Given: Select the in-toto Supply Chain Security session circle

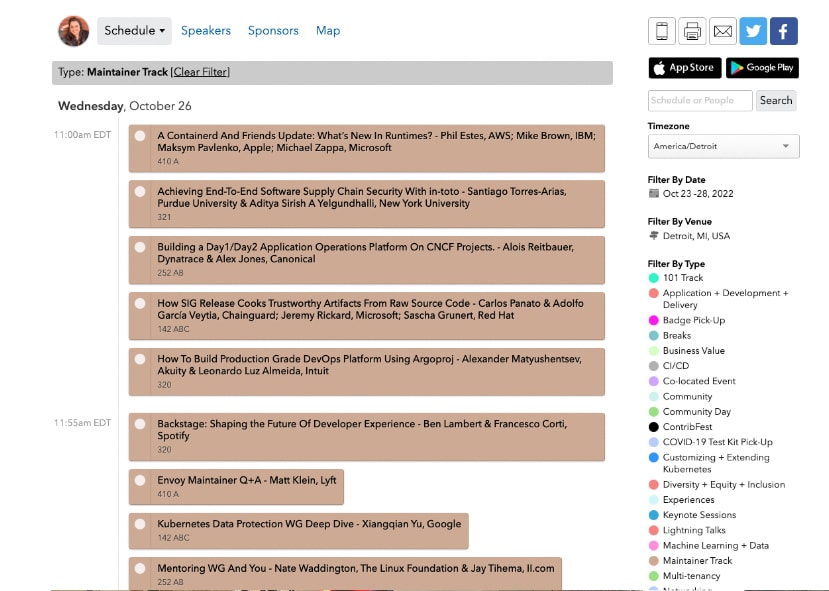Looking at the screenshot, I should [140, 191].
